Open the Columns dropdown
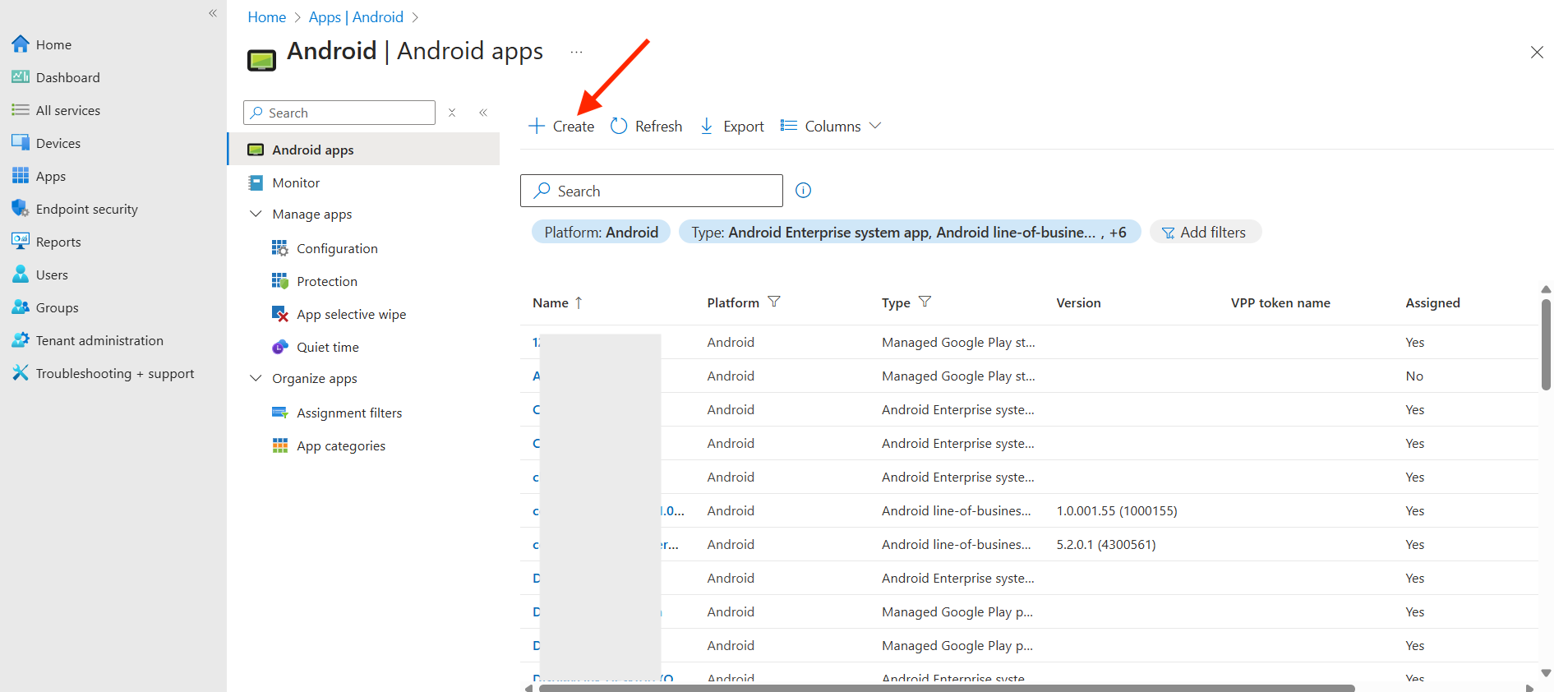1568x692 pixels. point(832,126)
